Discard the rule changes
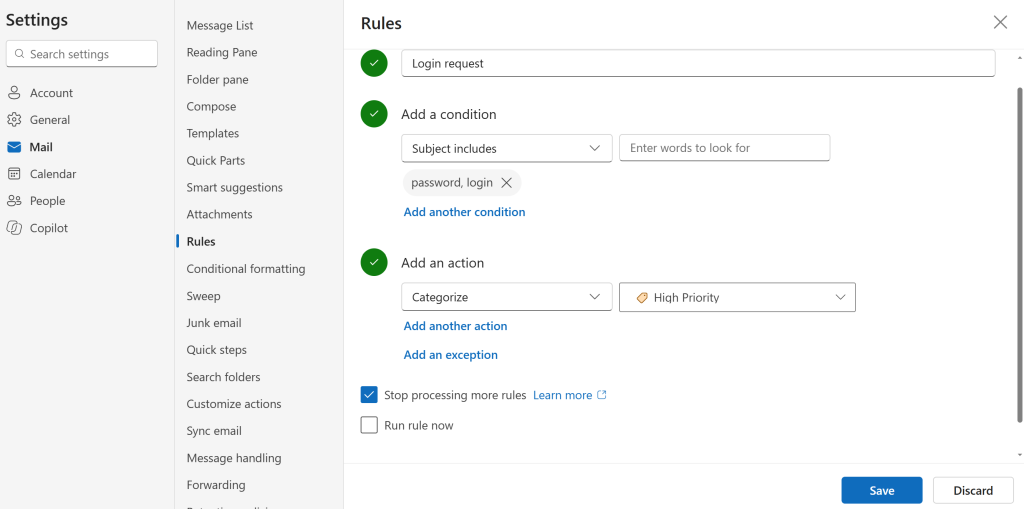 [x=973, y=491]
